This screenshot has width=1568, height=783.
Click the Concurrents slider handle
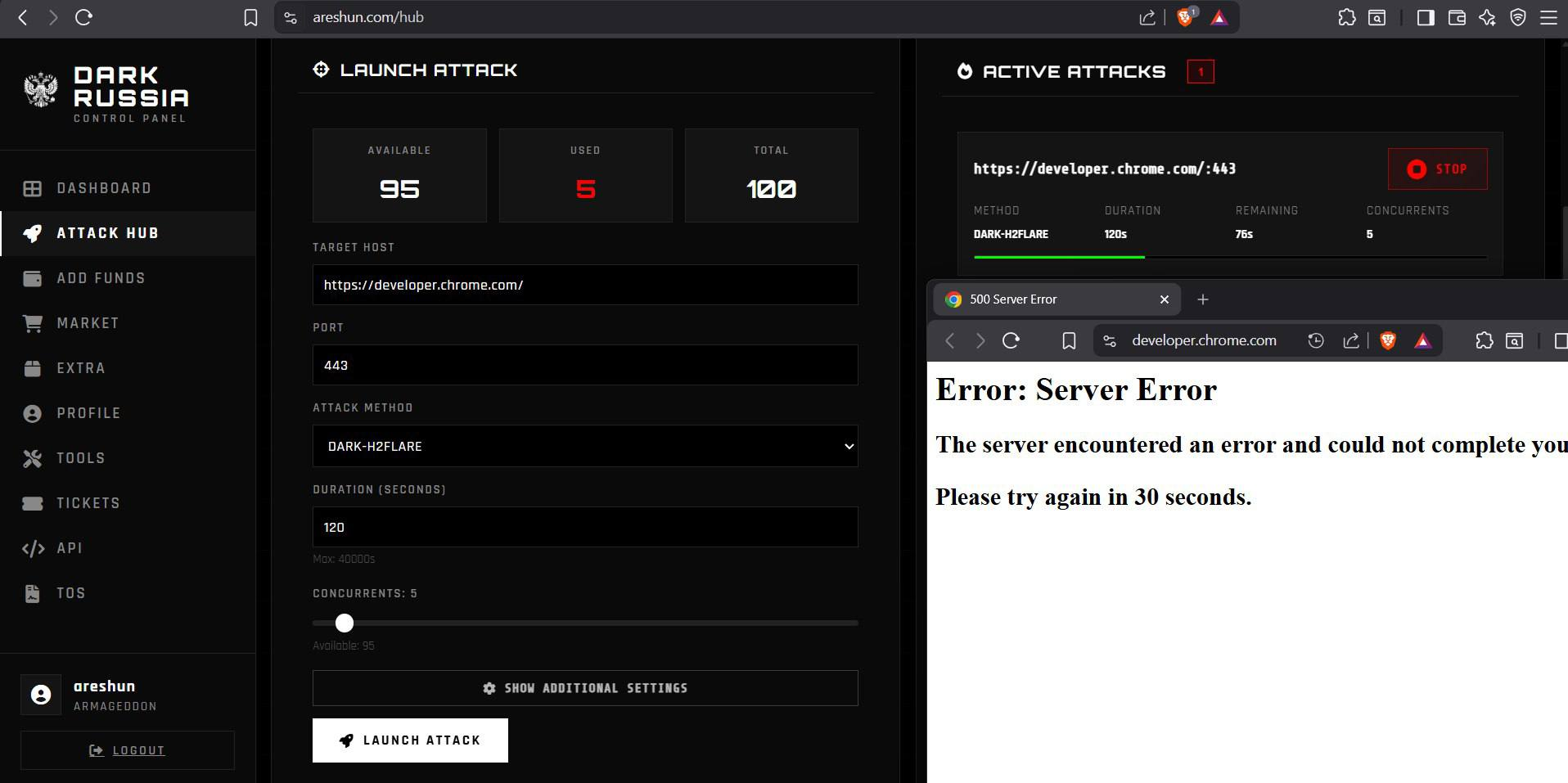pos(345,623)
